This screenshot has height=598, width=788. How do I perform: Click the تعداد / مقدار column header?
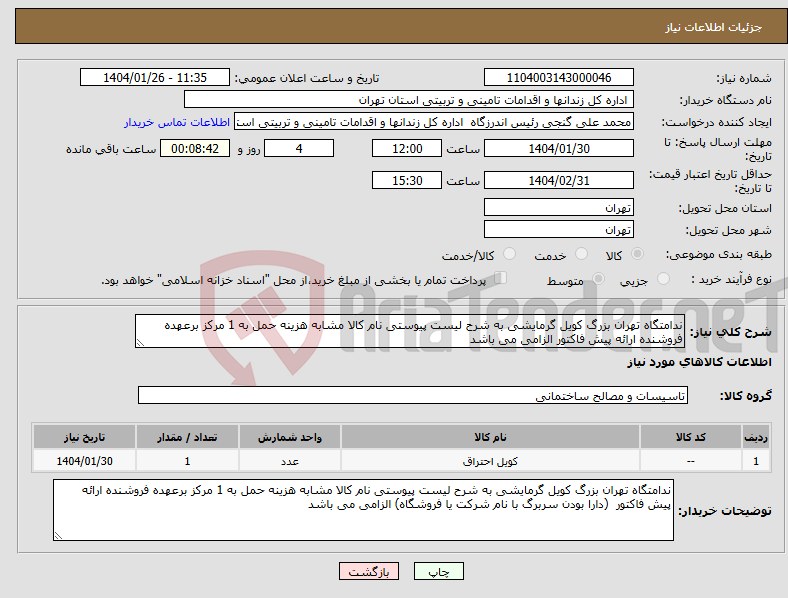(187, 437)
